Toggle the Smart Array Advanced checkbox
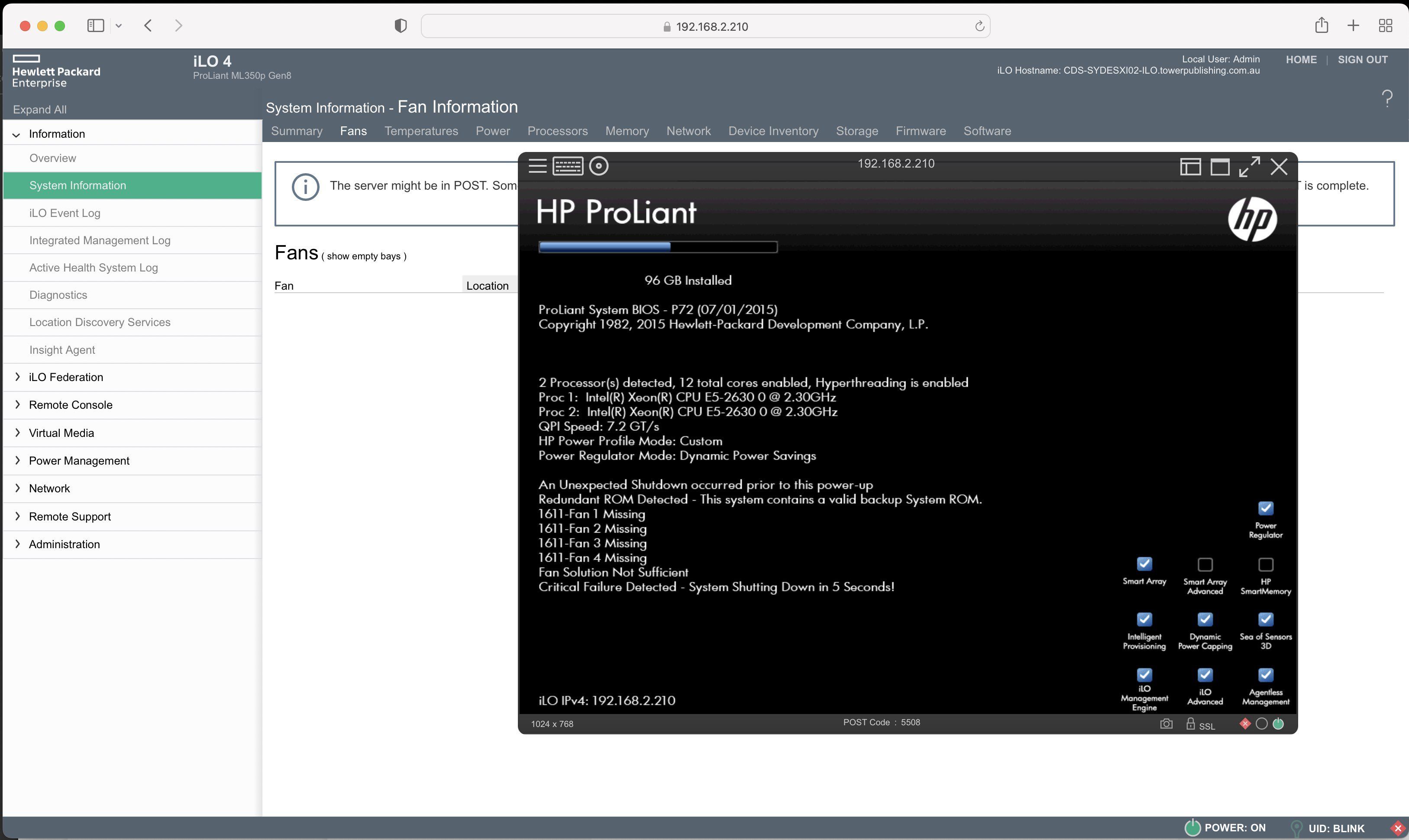The width and height of the screenshot is (1409, 840). 1205,564
